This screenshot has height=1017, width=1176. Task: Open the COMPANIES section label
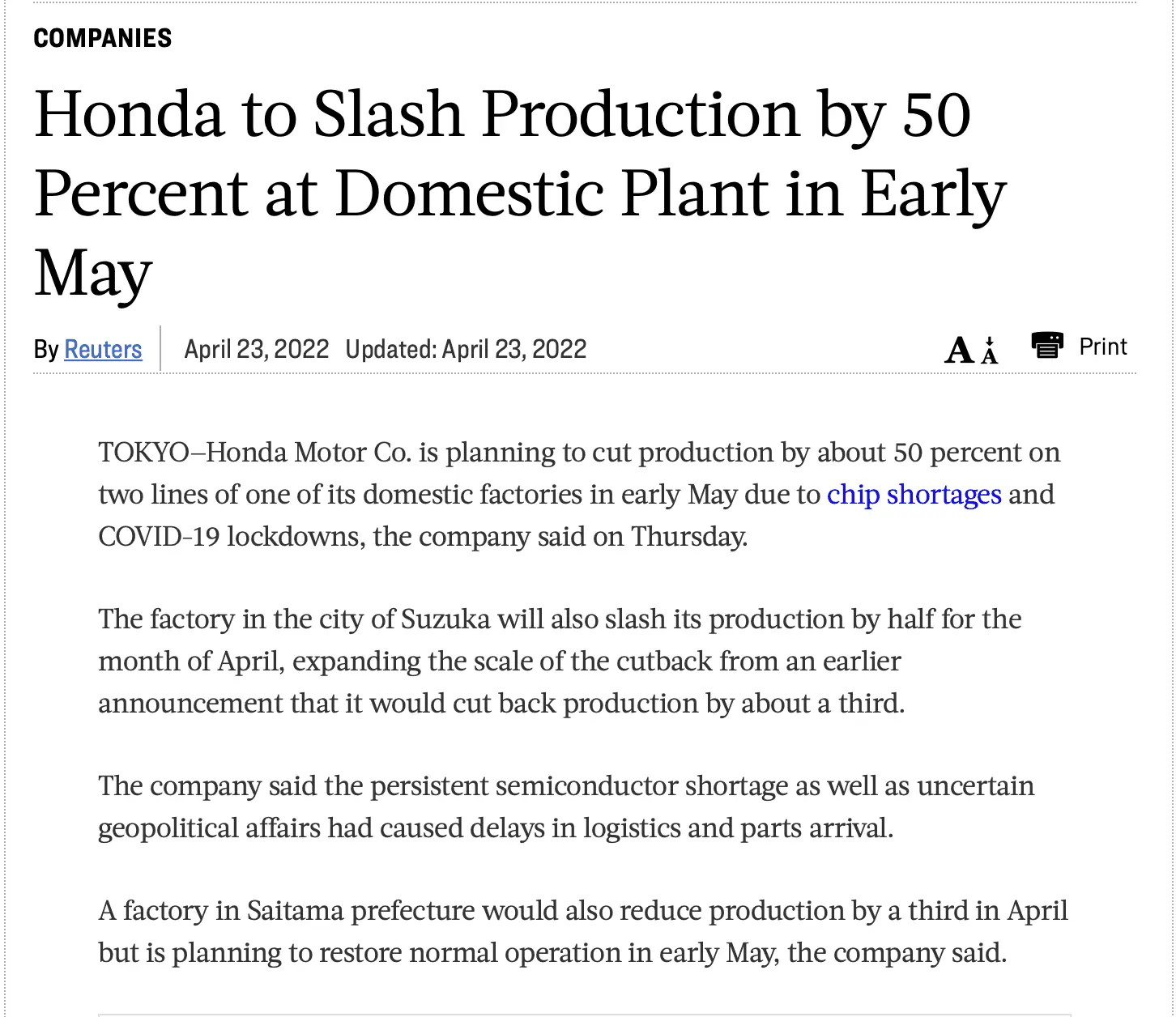pyautogui.click(x=103, y=38)
